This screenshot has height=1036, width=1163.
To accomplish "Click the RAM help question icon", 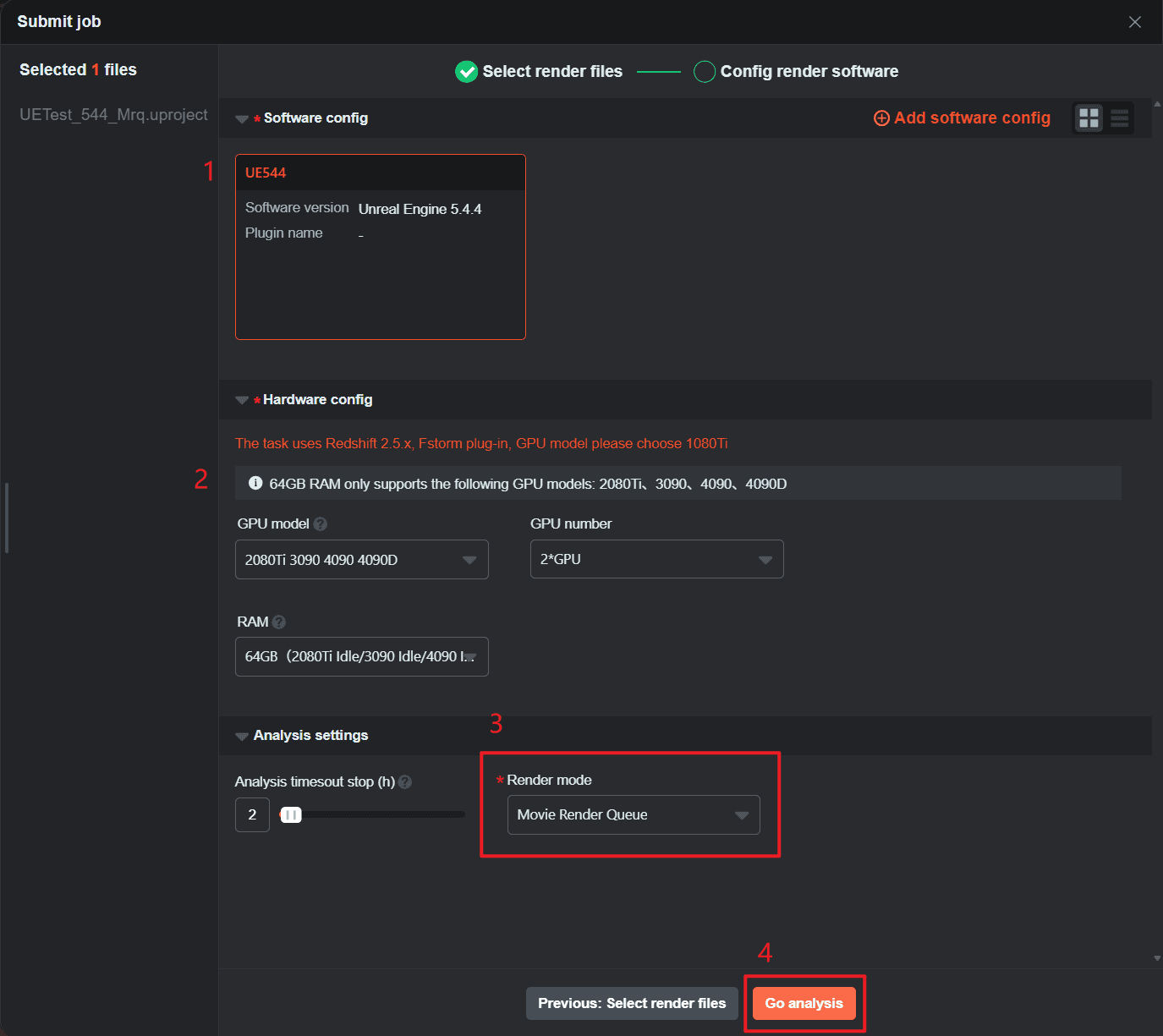I will (279, 622).
